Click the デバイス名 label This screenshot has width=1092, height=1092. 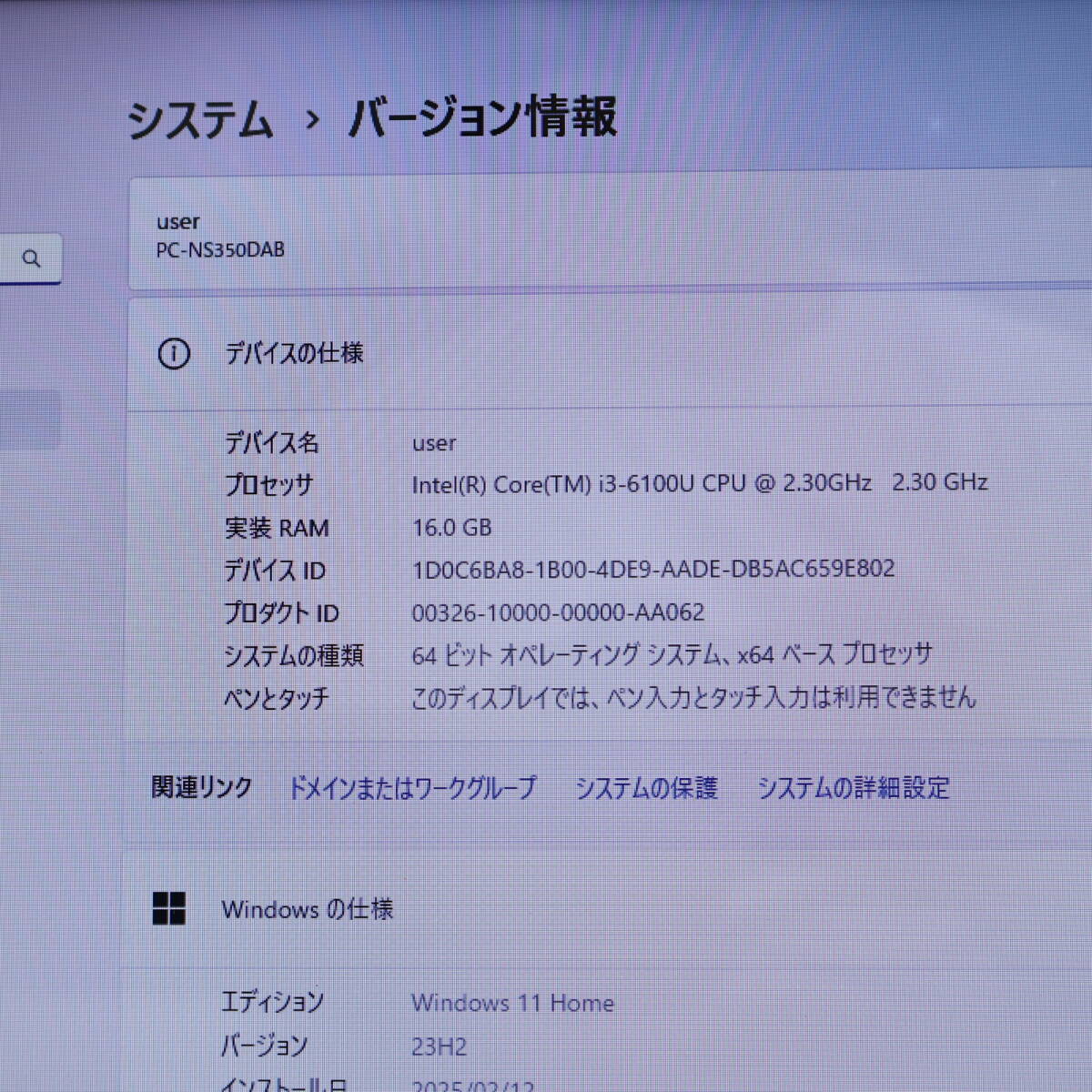(x=272, y=443)
